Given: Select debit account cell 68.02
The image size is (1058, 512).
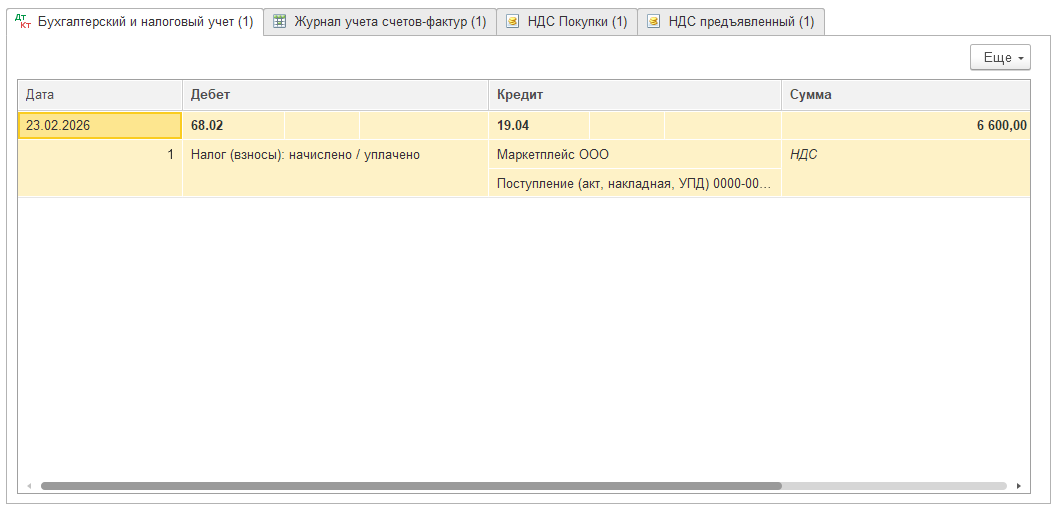Looking at the screenshot, I should click(233, 125).
